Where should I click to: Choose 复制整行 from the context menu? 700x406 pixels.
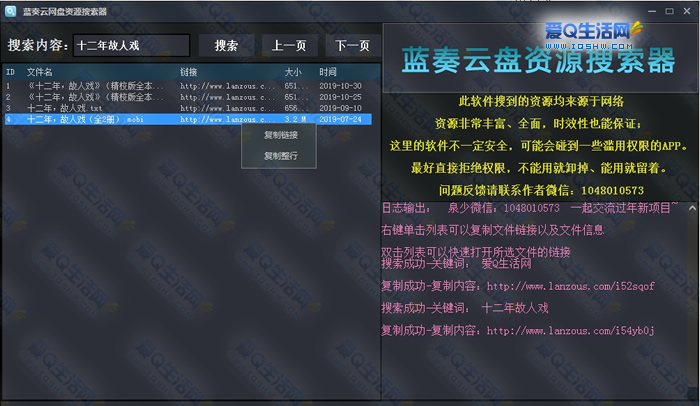280,155
